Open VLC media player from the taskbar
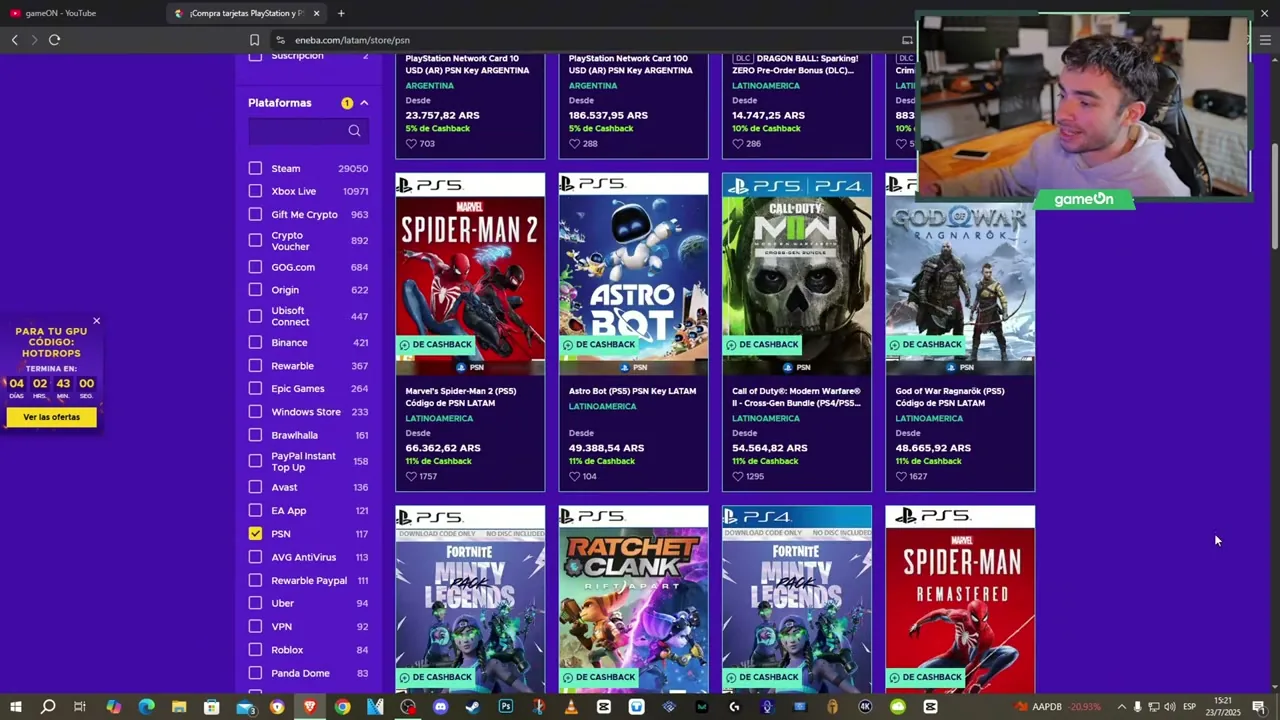The image size is (1280, 720). [571, 707]
